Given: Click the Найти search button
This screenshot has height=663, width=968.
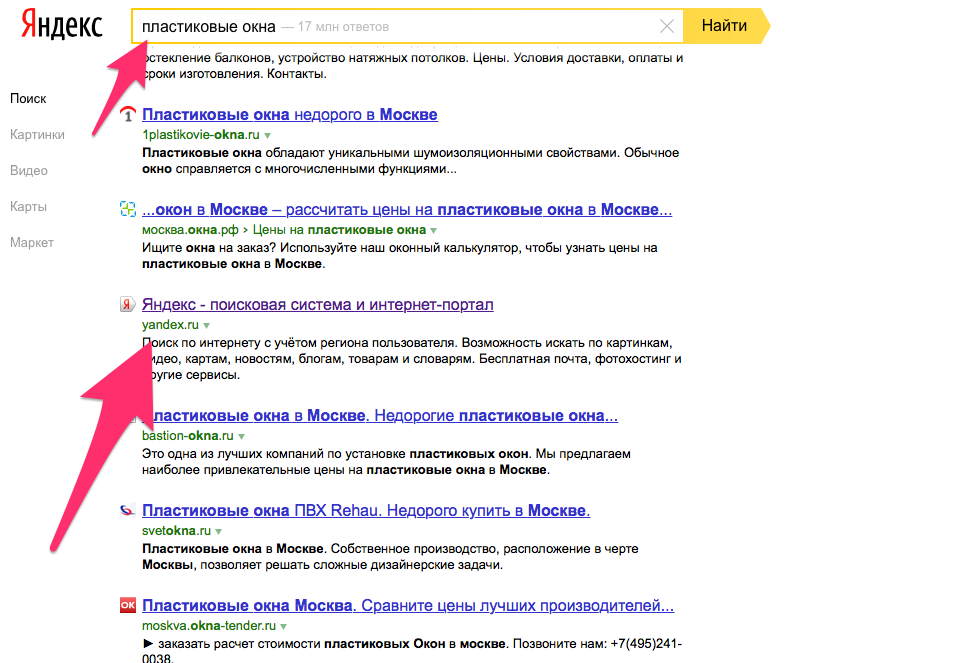Looking at the screenshot, I should point(725,26).
